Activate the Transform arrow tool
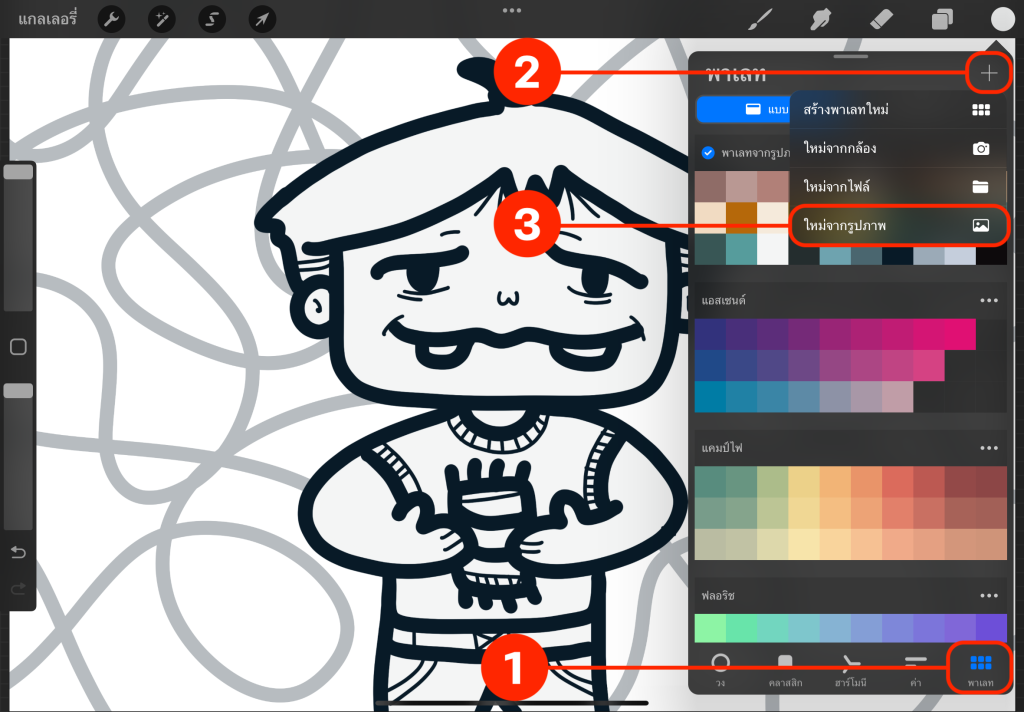This screenshot has width=1024, height=712. pos(262,18)
